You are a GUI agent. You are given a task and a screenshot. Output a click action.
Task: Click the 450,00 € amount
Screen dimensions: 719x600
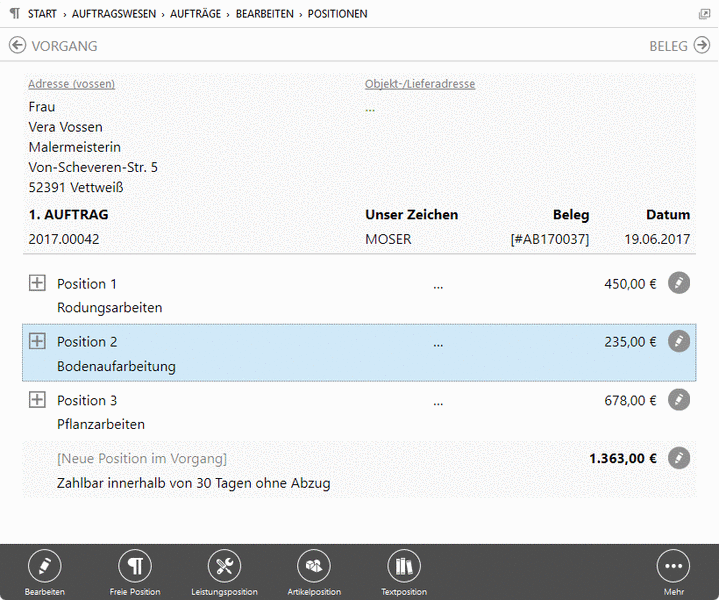coord(630,284)
